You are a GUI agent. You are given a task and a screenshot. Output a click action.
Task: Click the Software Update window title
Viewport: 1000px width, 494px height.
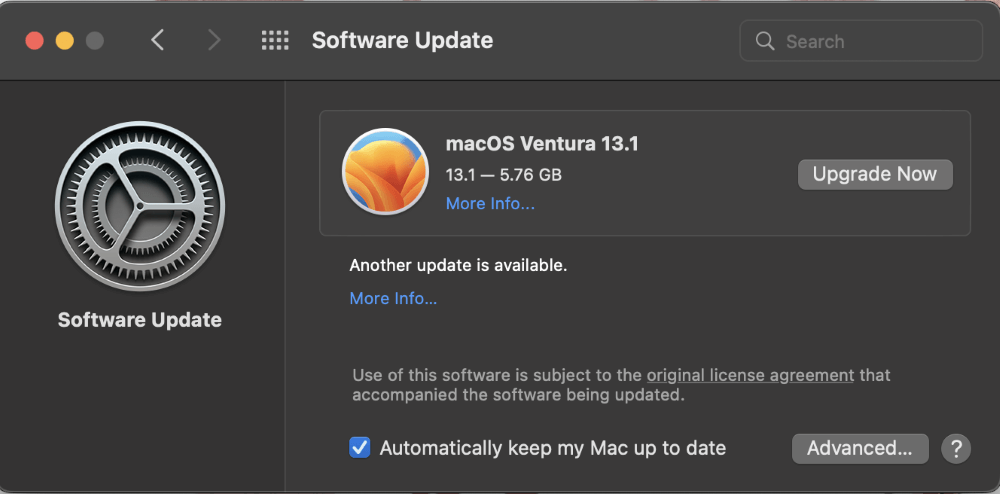click(x=402, y=41)
